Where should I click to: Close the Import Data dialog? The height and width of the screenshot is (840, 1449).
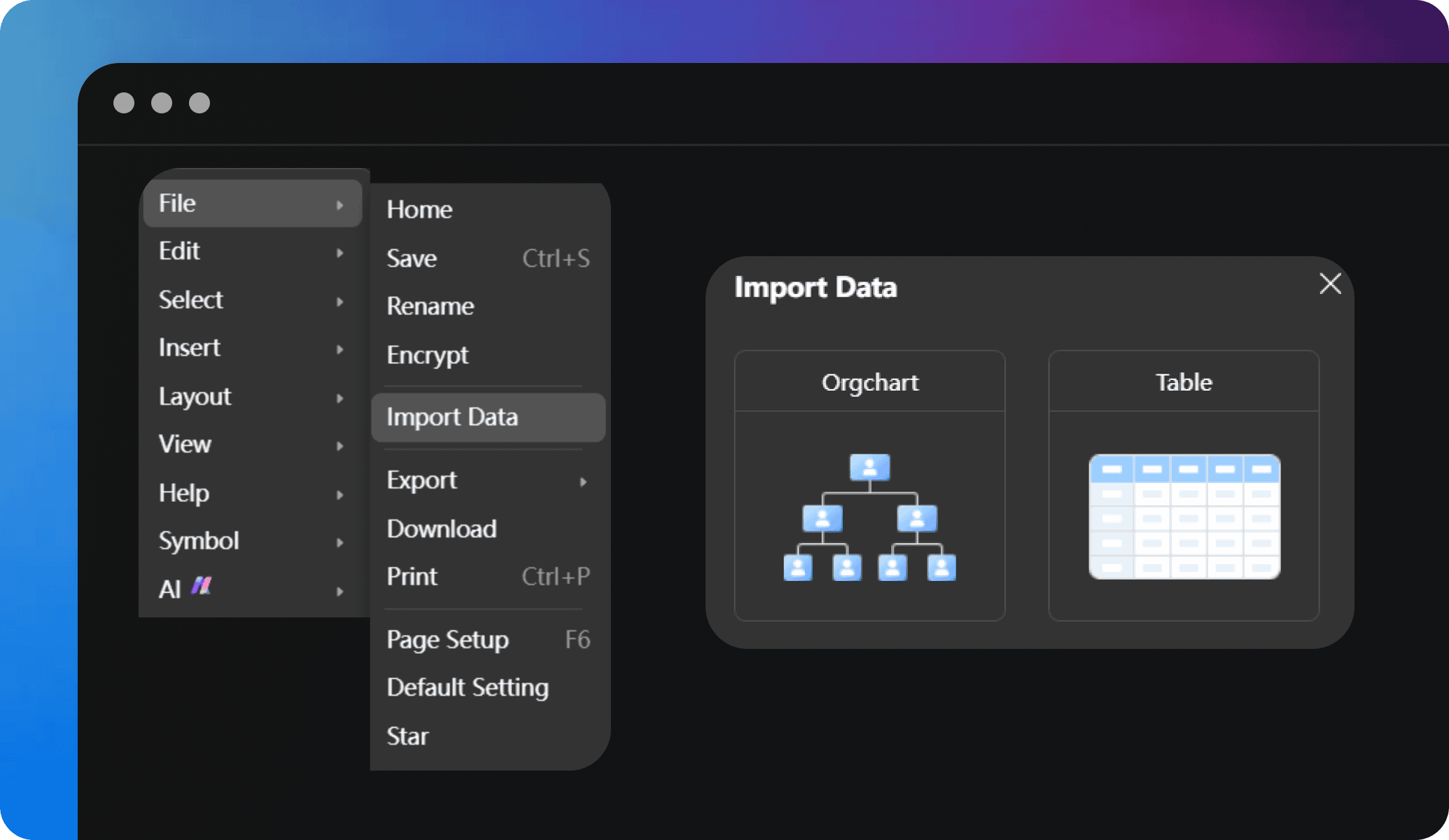pos(1330,284)
